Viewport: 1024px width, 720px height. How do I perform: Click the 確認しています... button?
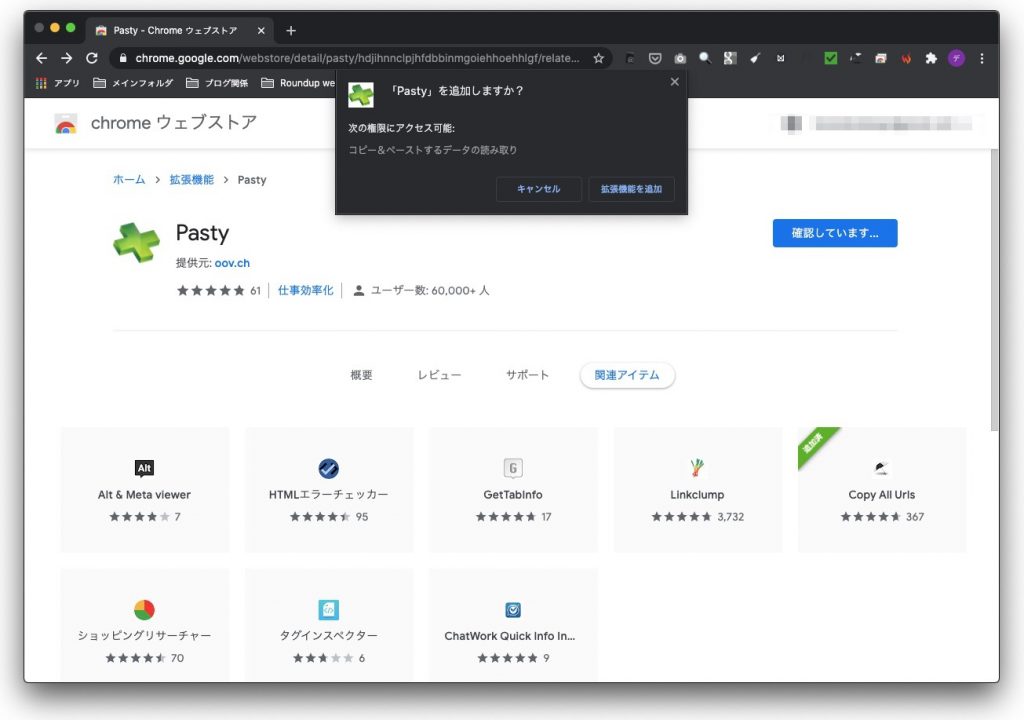[835, 233]
